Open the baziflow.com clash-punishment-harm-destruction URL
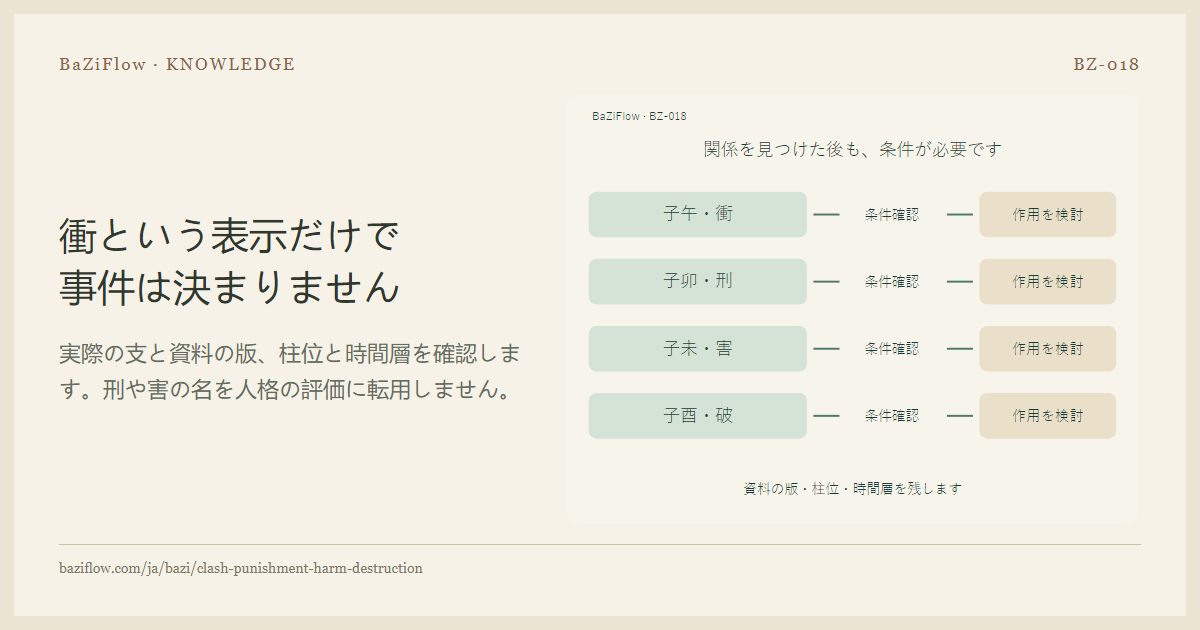Viewport: 1200px width, 630px height. pos(241,568)
